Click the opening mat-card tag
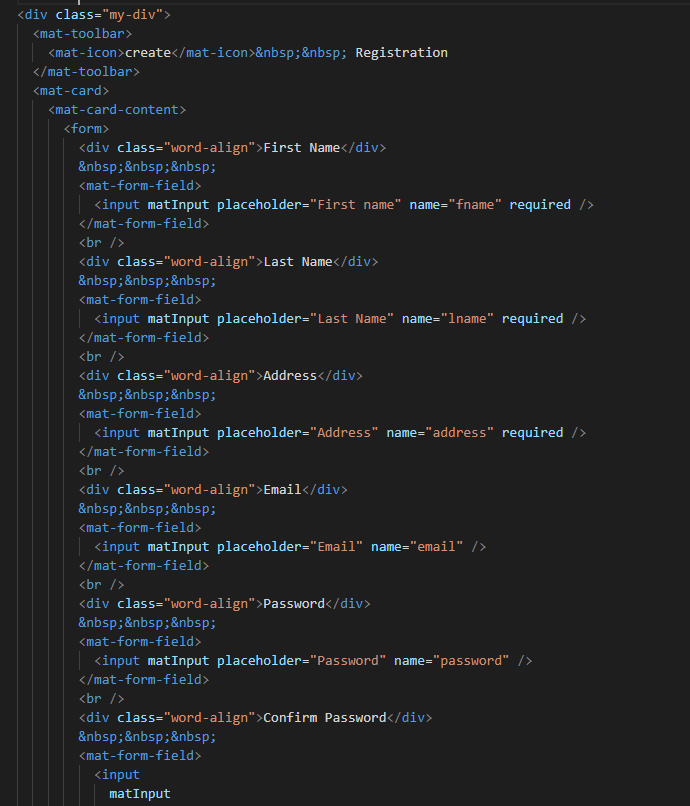Image resolution: width=690 pixels, height=806 pixels. click(71, 90)
